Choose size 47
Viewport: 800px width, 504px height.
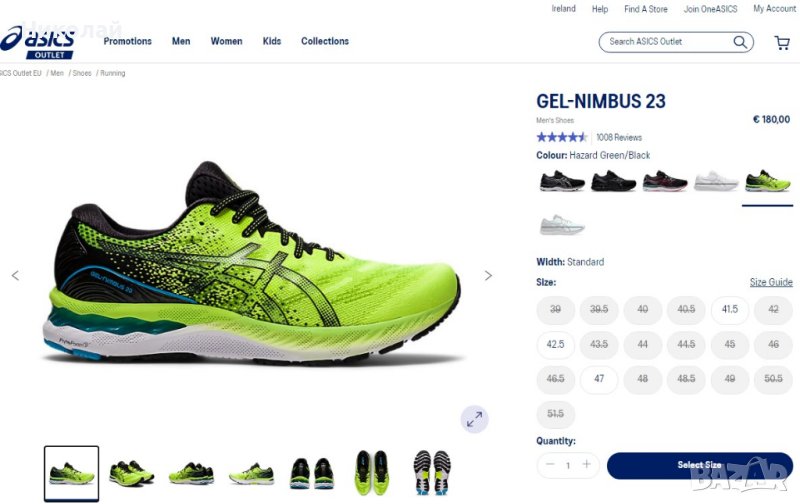599,379
